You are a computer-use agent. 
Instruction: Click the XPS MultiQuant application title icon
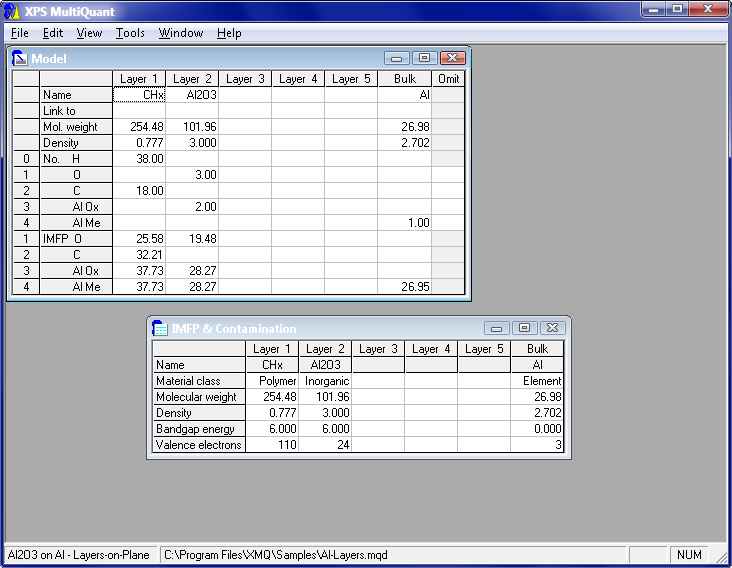[12, 9]
